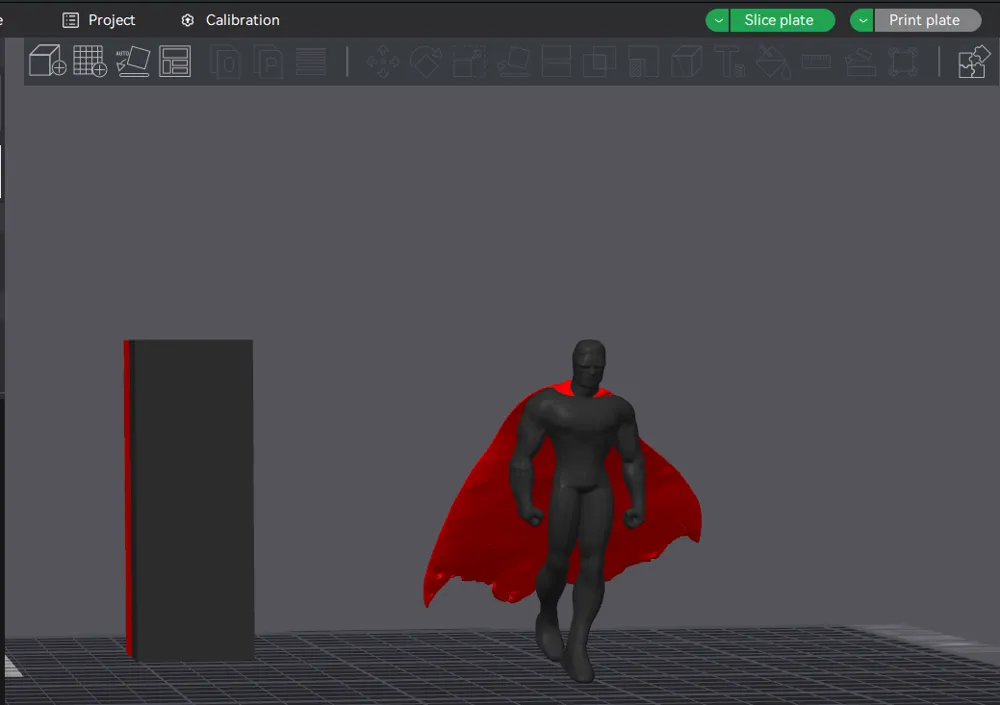
Task: Click the Split to objects icon
Action: 226,61
